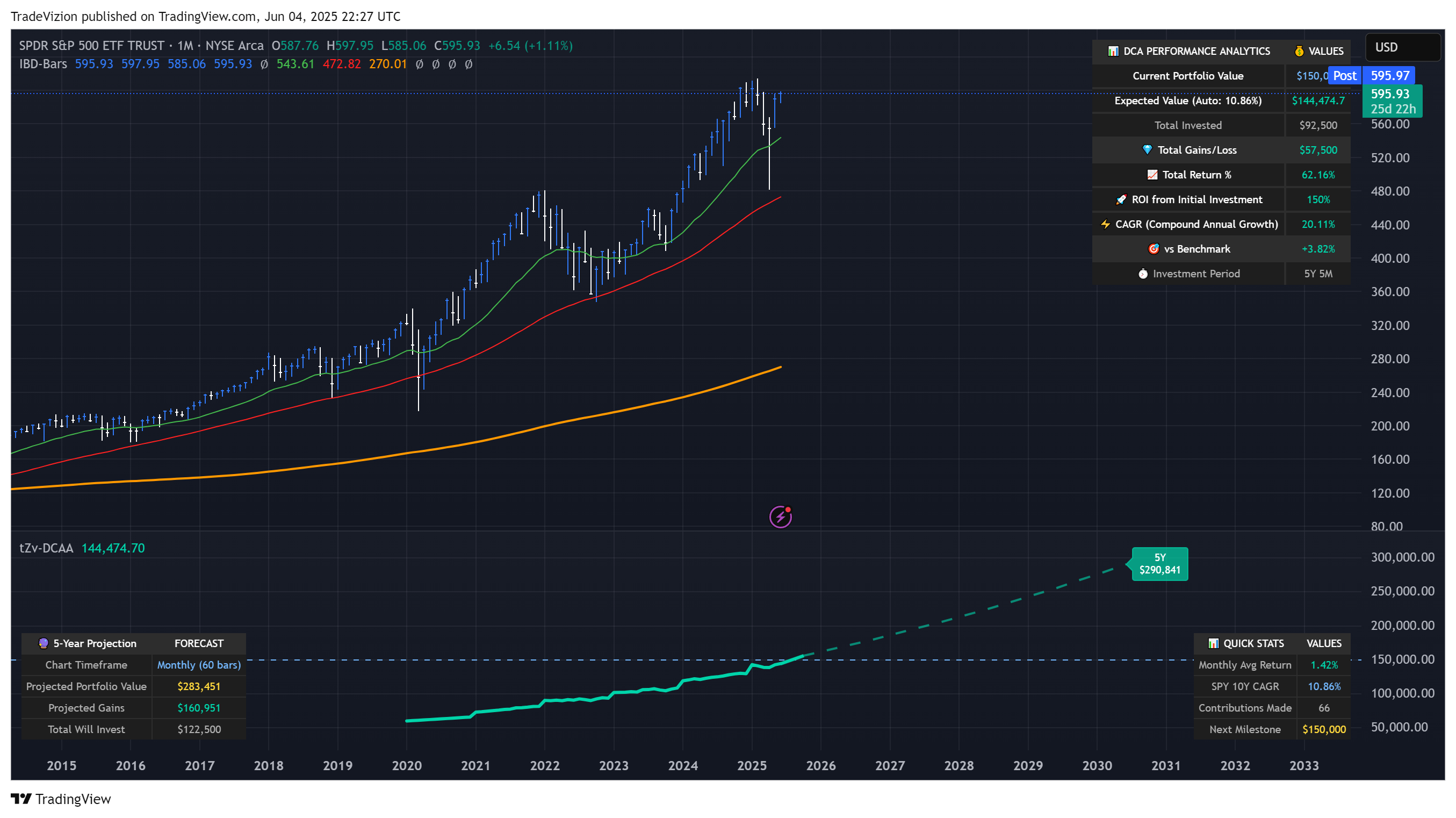Click the target icon beside vs Benchmark
This screenshot has height=818, width=1456.
click(x=1154, y=249)
